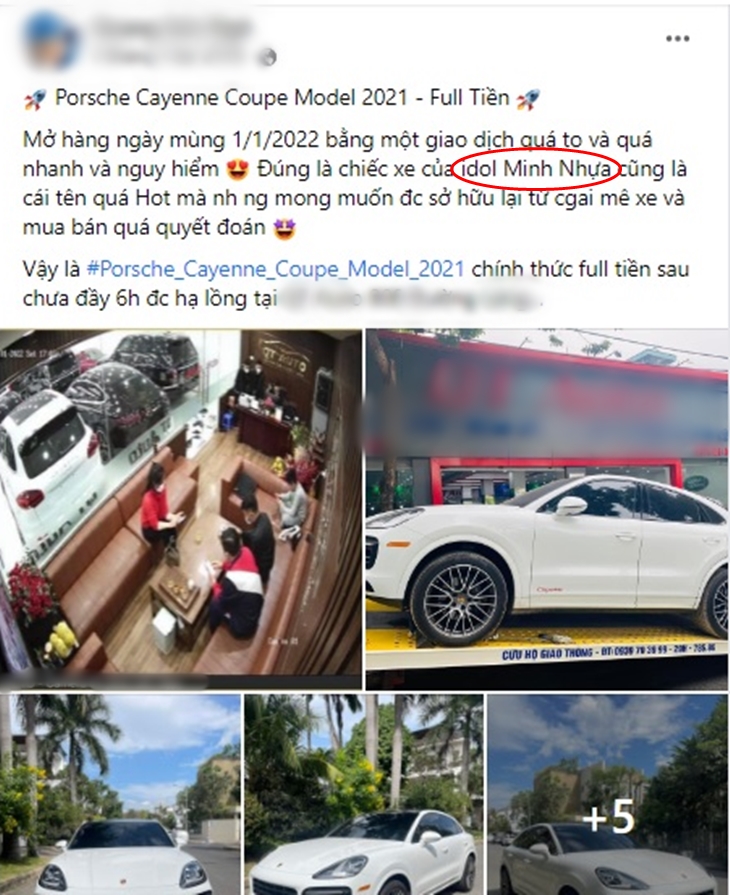This screenshot has height=895, width=730.
Task: Open the front view white Porsche photo
Action: pyautogui.click(x=120, y=795)
